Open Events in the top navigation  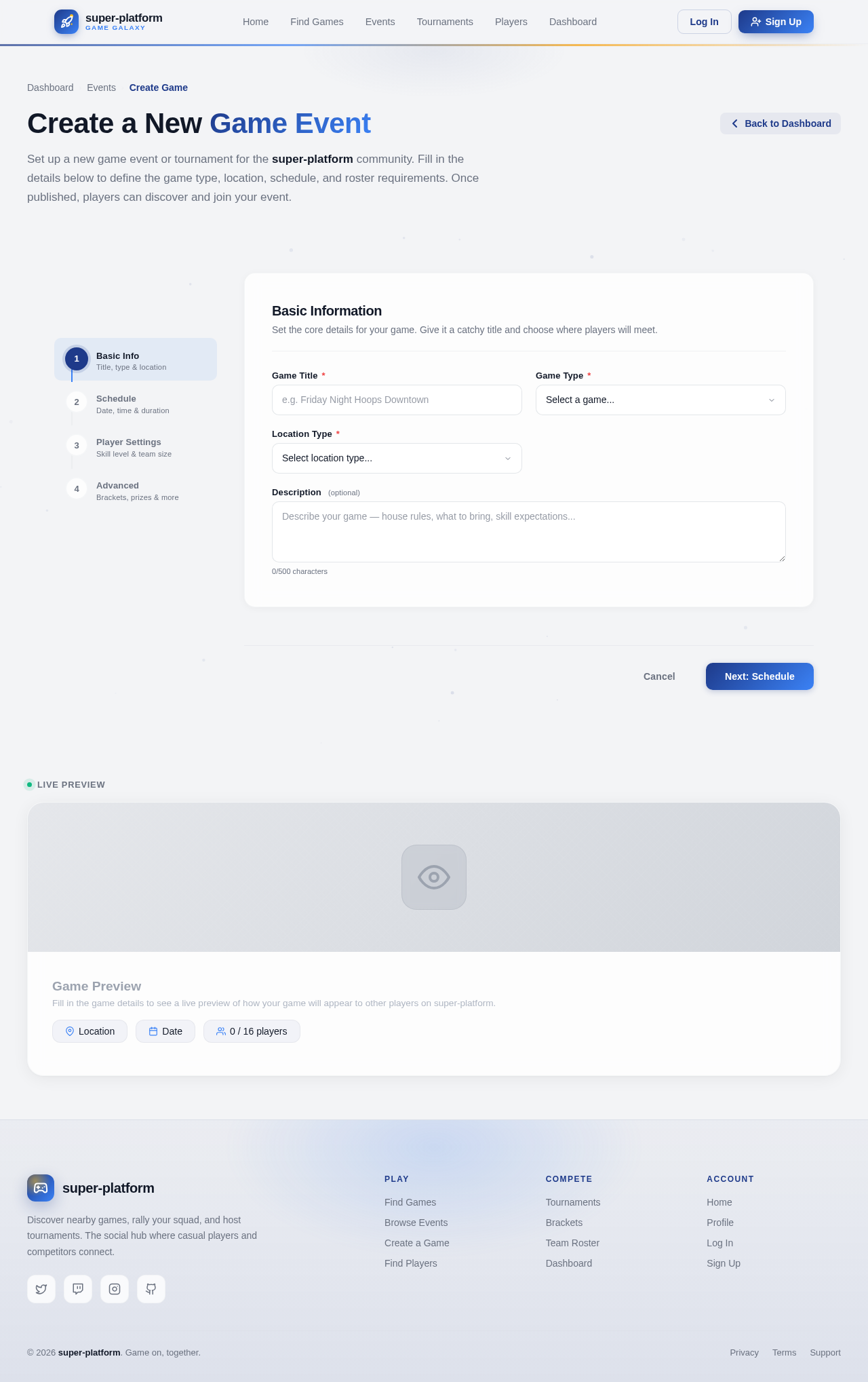click(380, 22)
